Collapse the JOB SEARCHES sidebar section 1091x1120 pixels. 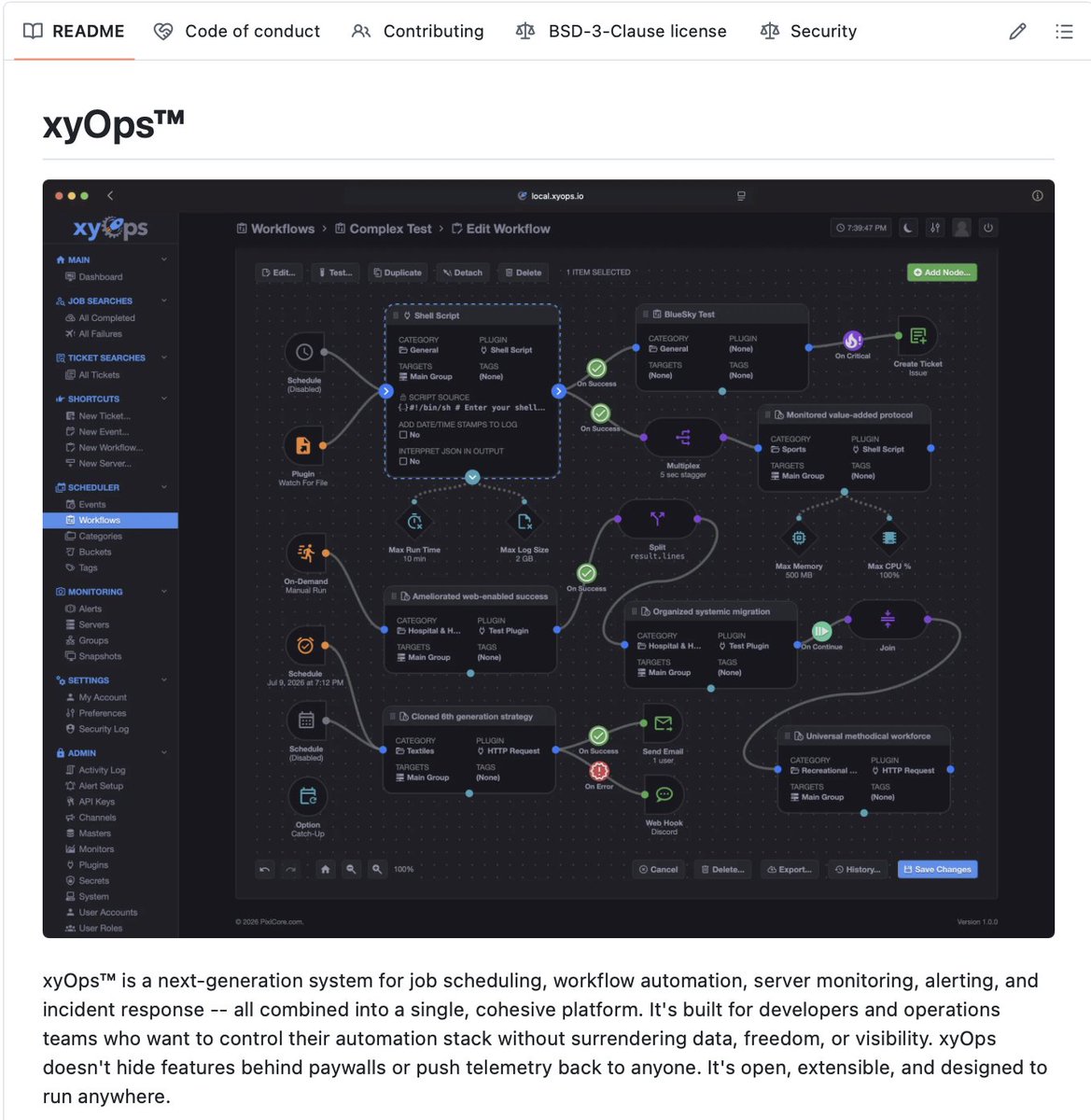(x=164, y=301)
